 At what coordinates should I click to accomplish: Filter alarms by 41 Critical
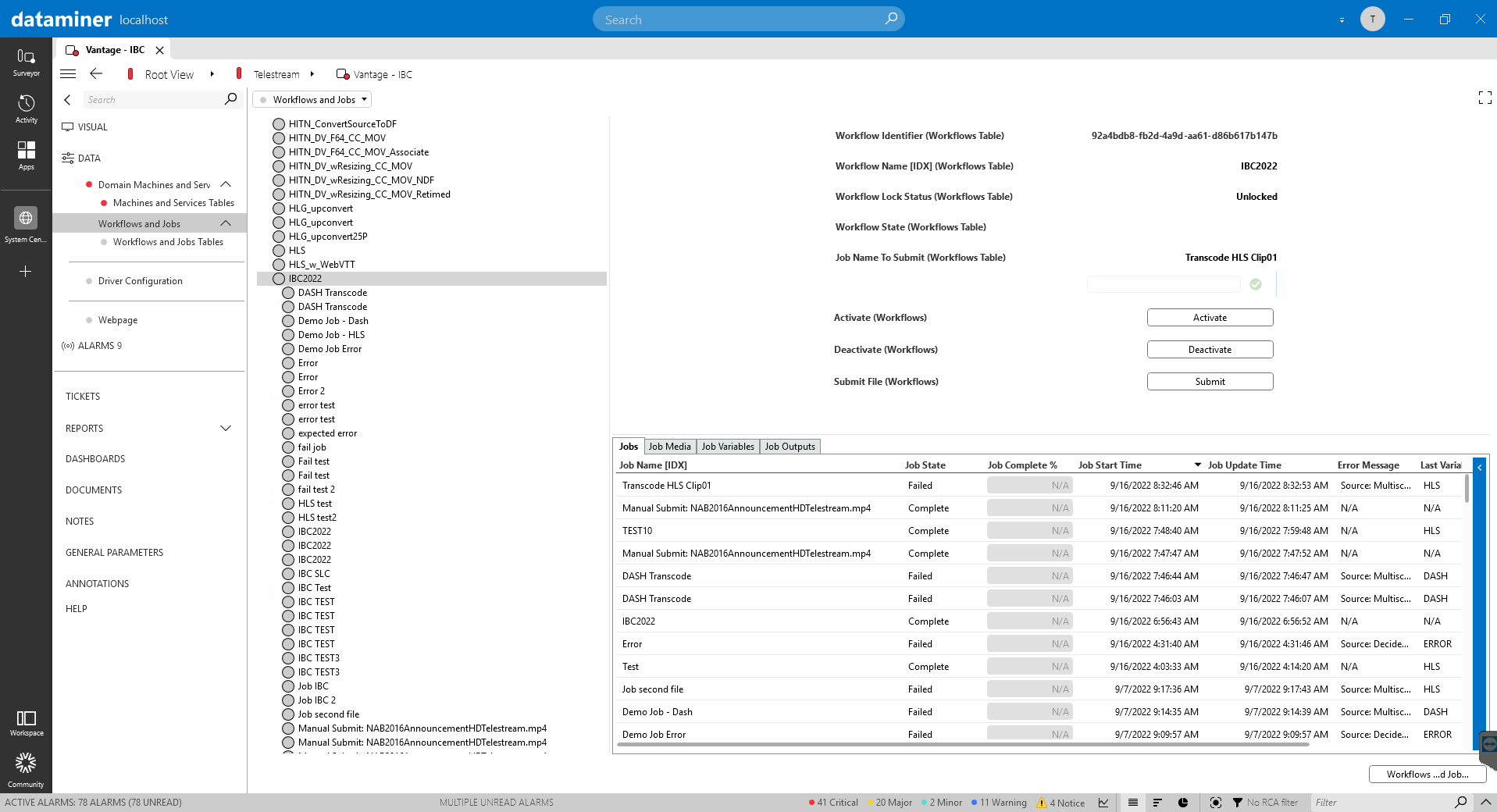pyautogui.click(x=832, y=803)
